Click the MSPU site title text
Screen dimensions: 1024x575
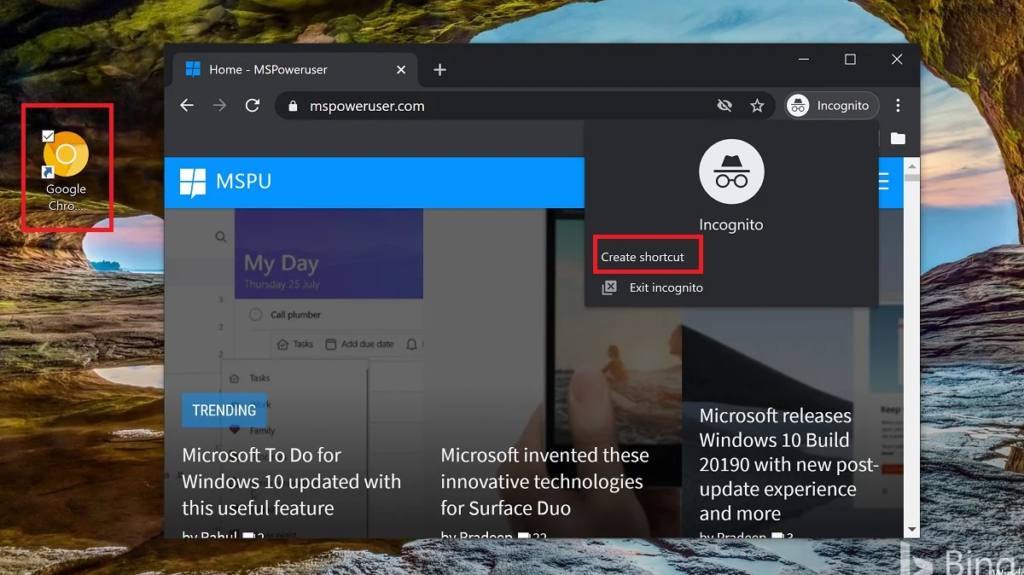243,181
